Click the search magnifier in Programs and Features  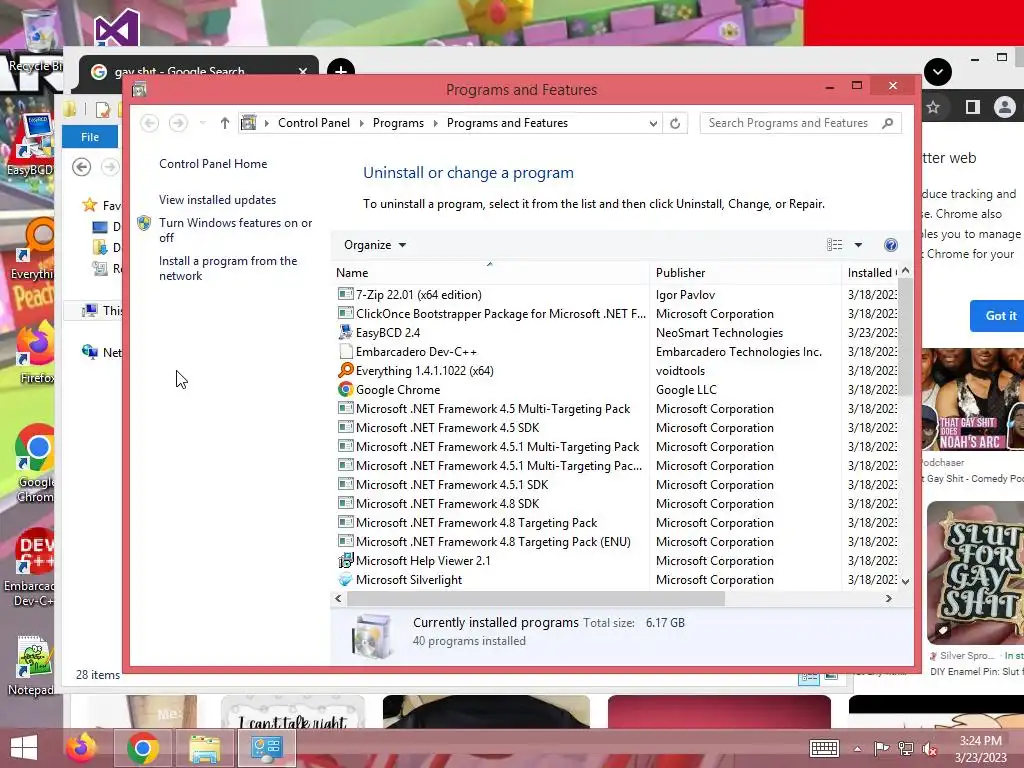tap(888, 123)
